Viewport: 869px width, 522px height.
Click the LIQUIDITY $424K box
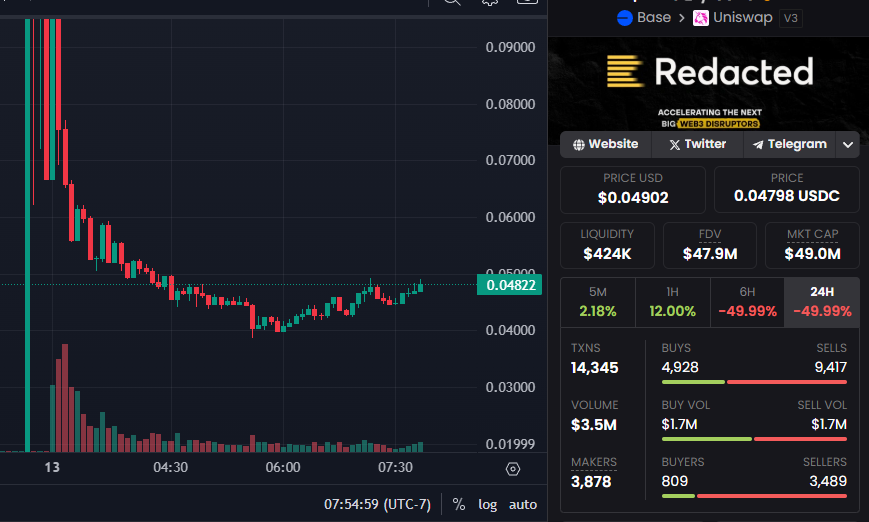point(607,245)
